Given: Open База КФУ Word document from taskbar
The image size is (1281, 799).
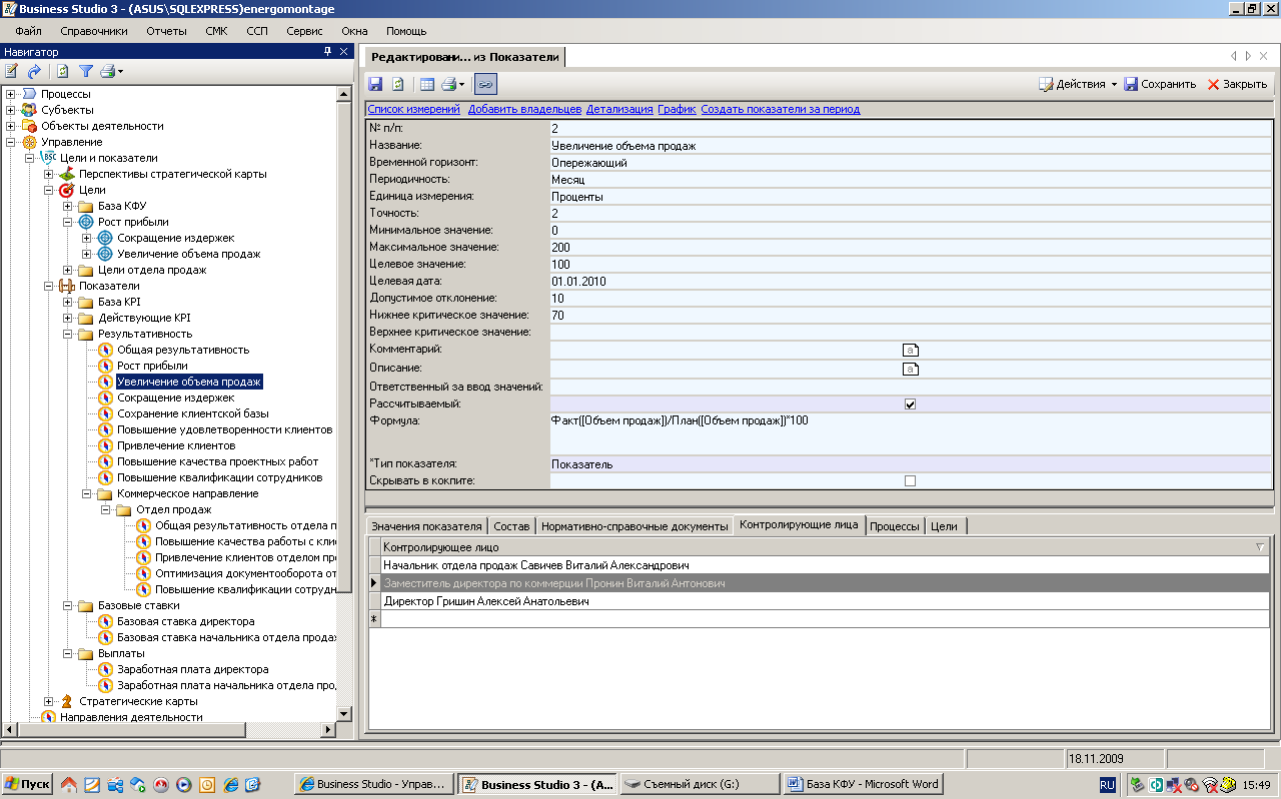Looking at the screenshot, I should (861, 785).
